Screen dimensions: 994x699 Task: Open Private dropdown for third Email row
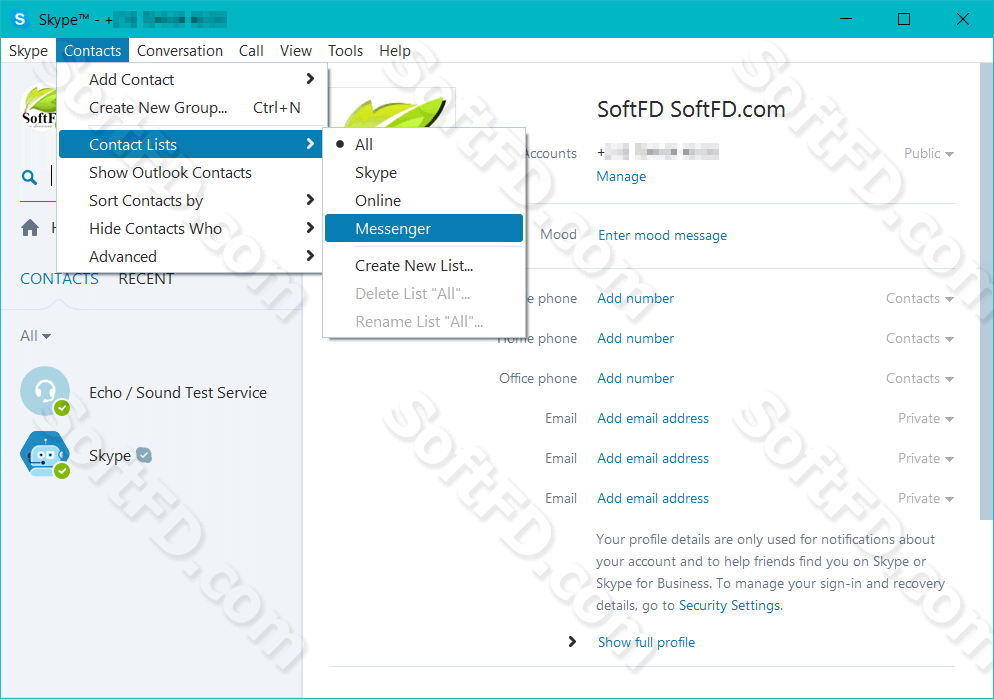click(x=926, y=498)
